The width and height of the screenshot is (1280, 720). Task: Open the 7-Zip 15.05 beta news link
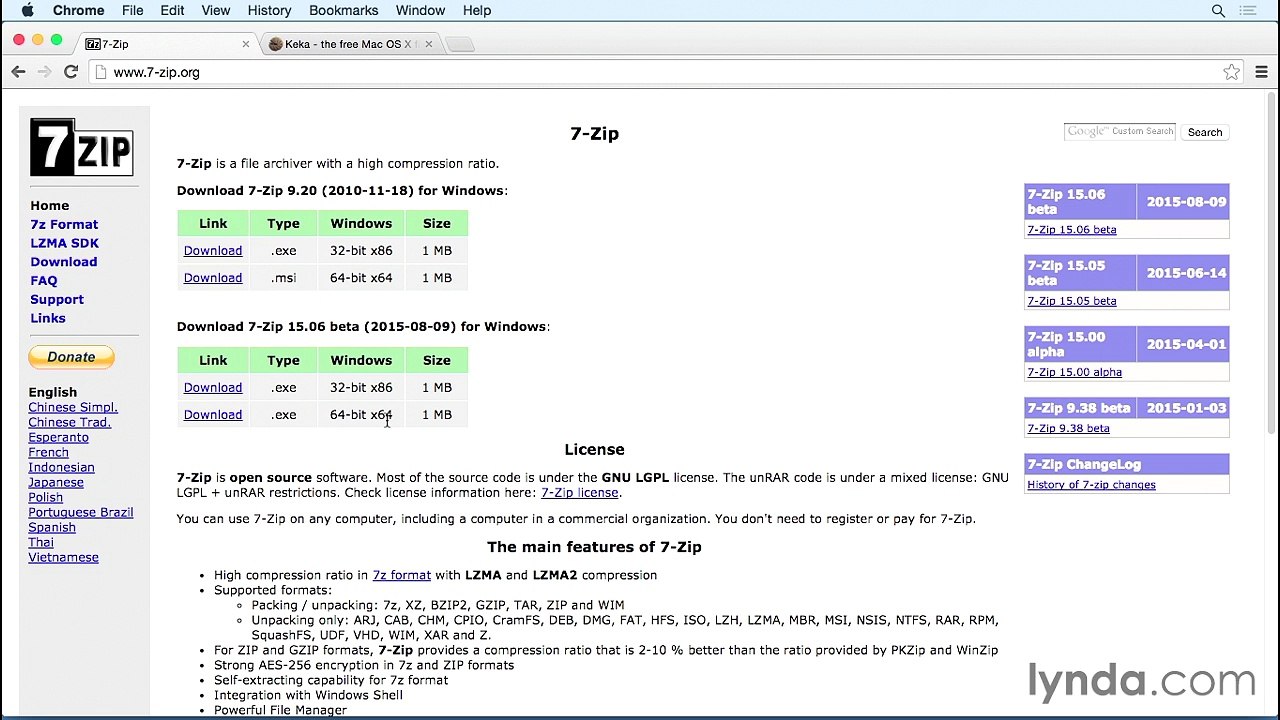(x=1072, y=301)
